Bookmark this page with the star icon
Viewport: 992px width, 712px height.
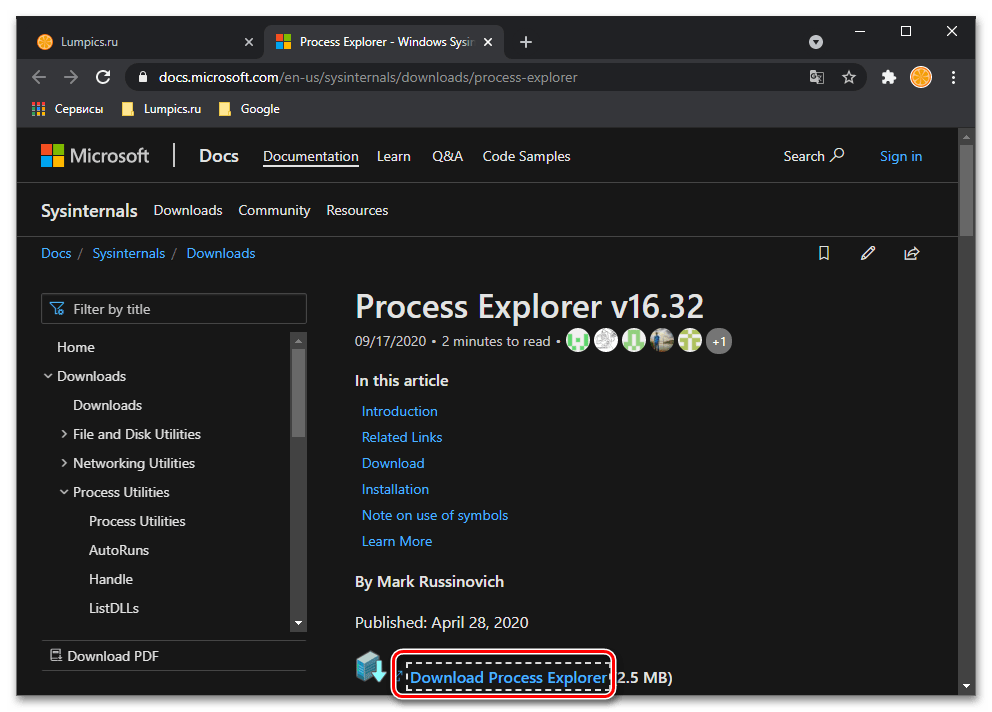(849, 77)
